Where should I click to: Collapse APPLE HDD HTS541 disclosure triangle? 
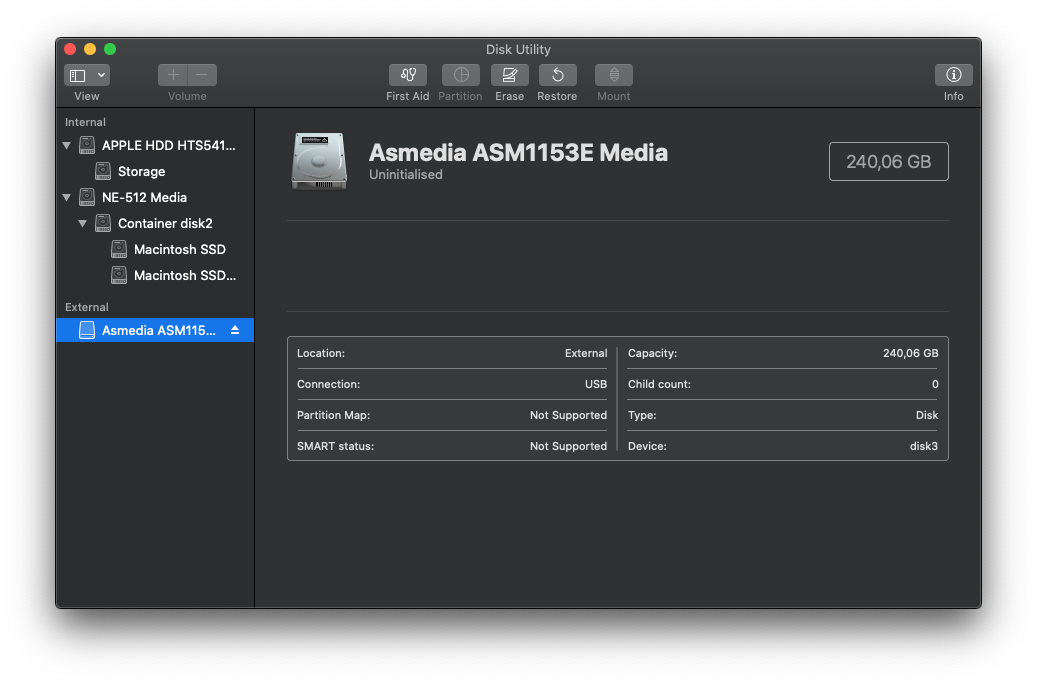67,145
